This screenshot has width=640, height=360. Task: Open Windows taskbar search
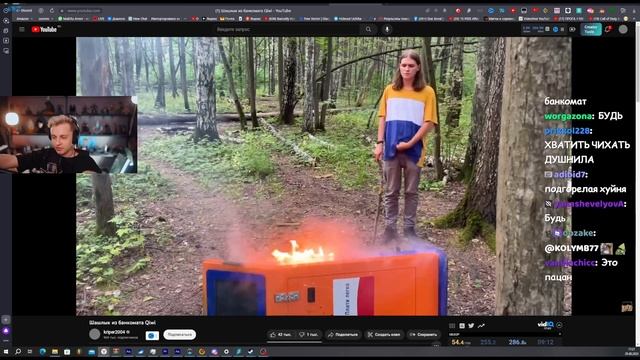(18, 351)
